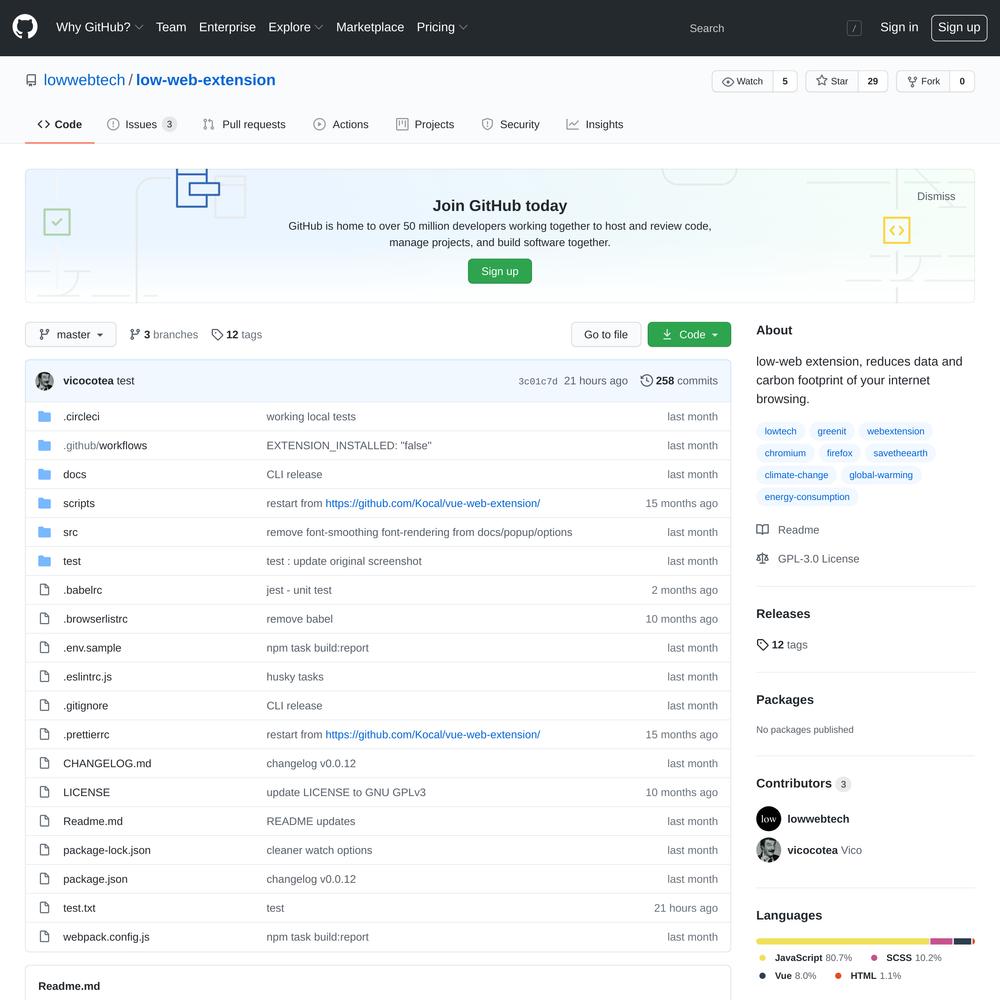Click the src folder icon
This screenshot has height=1000, width=1000.
point(45,532)
